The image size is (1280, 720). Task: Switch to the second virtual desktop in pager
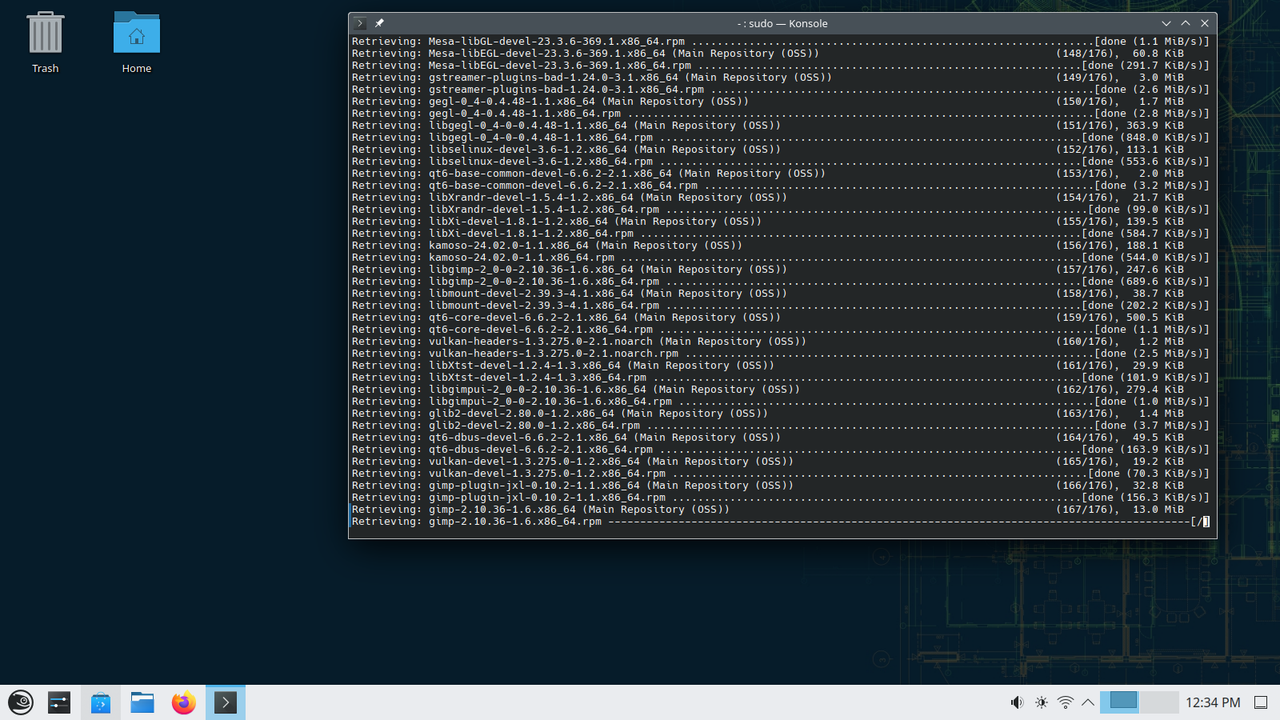[x=1159, y=702]
